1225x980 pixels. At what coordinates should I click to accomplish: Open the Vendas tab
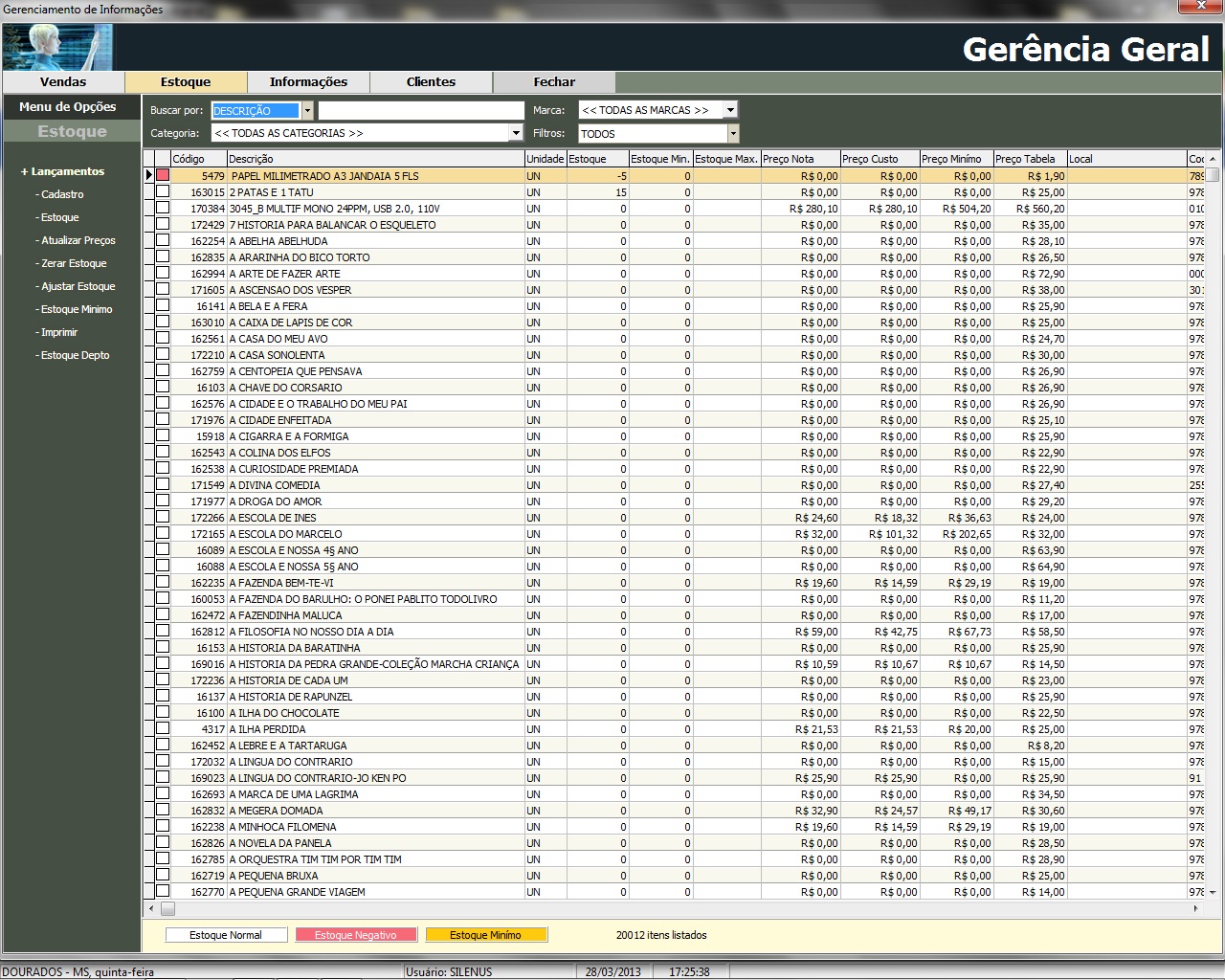pyautogui.click(x=63, y=82)
